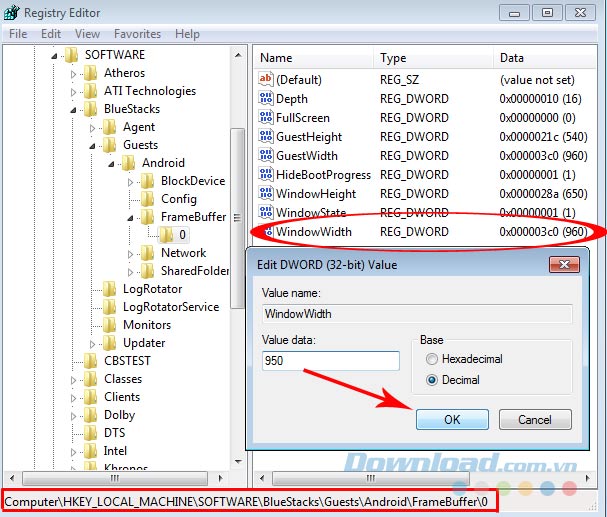Open the File menu

click(18, 34)
